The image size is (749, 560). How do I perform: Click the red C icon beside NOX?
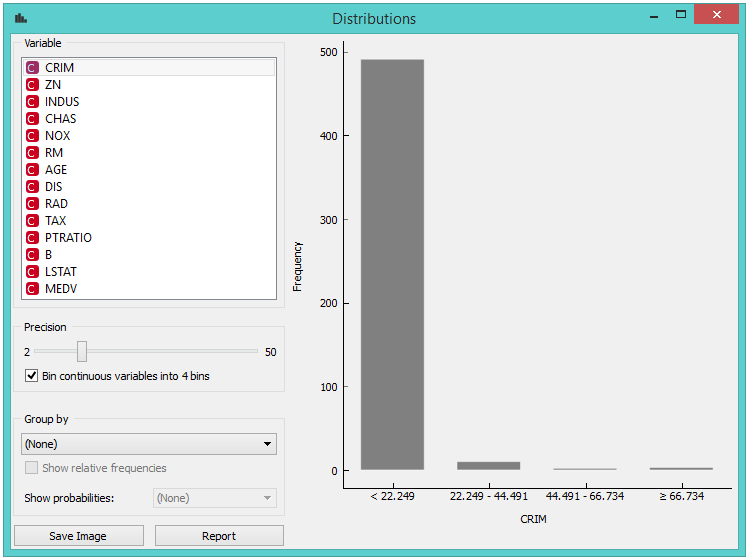(32, 136)
